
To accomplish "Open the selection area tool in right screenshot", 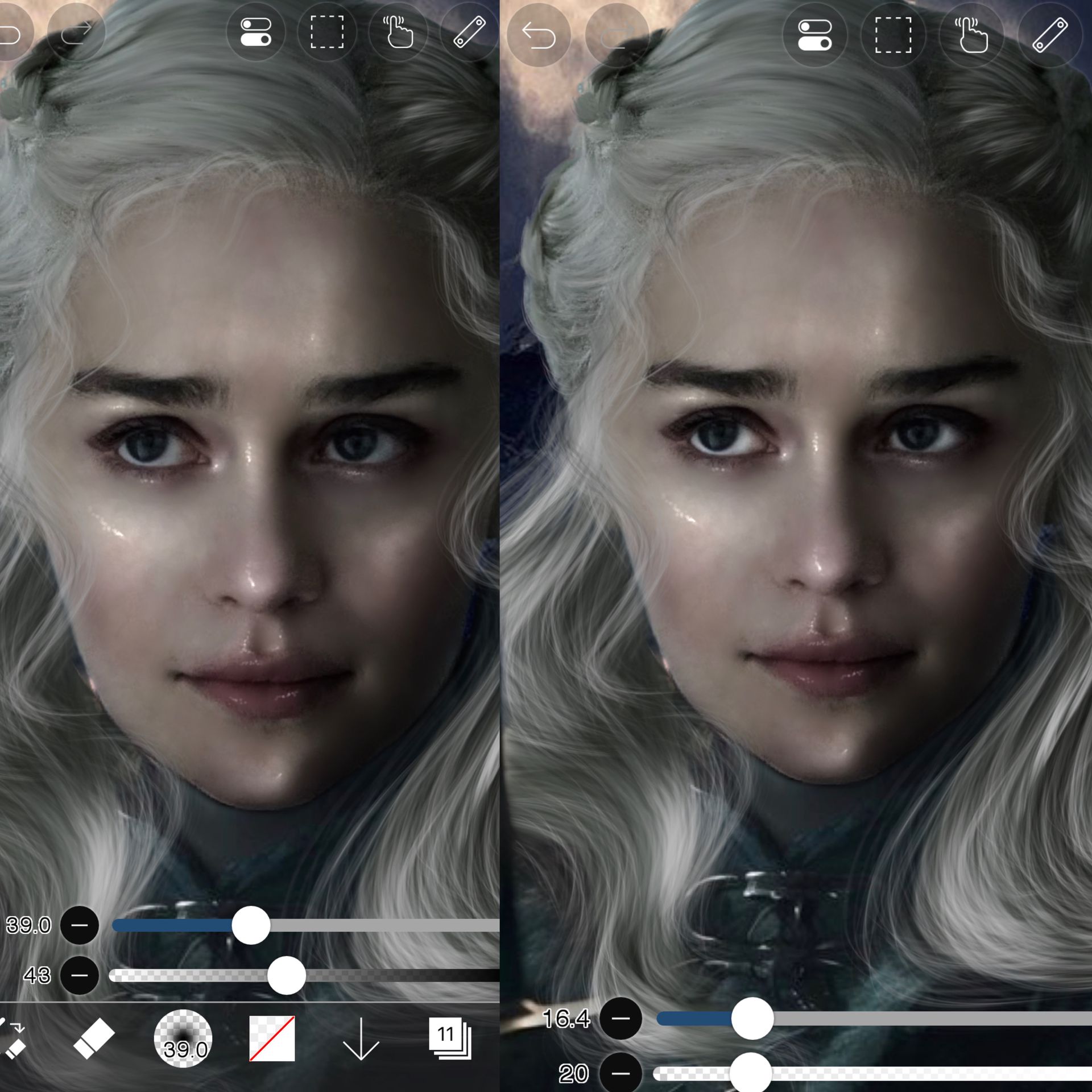I will click(x=893, y=35).
